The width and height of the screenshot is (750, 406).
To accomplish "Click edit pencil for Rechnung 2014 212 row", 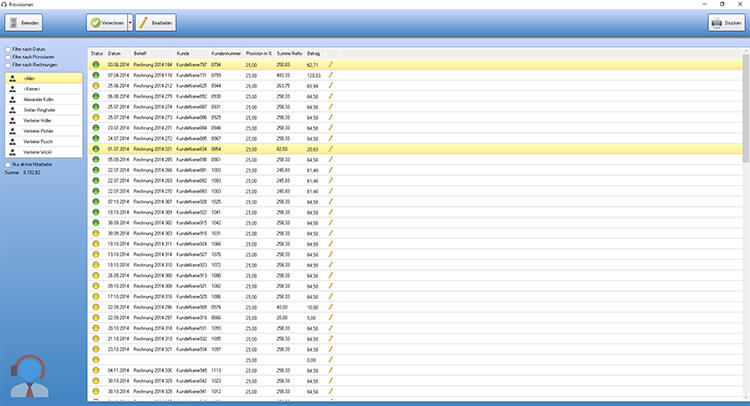I will coord(331,86).
